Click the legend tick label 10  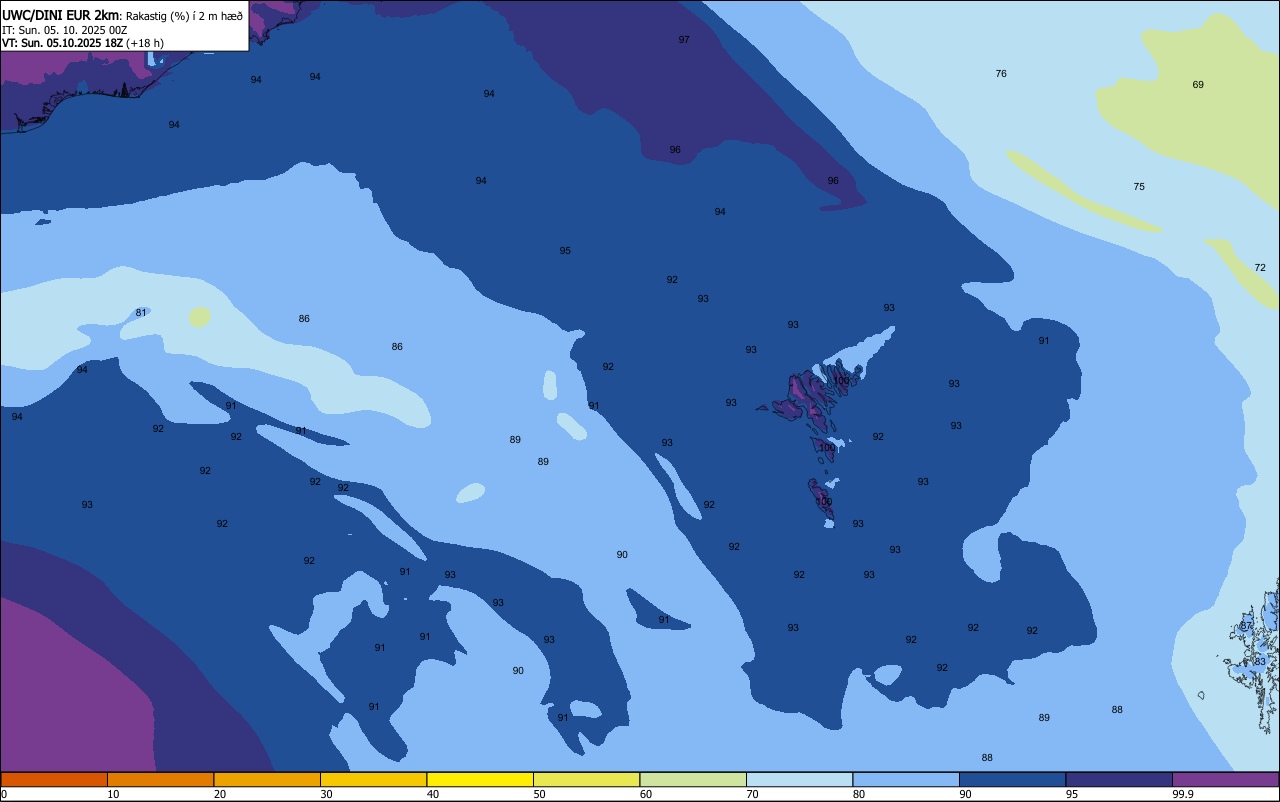click(113, 794)
